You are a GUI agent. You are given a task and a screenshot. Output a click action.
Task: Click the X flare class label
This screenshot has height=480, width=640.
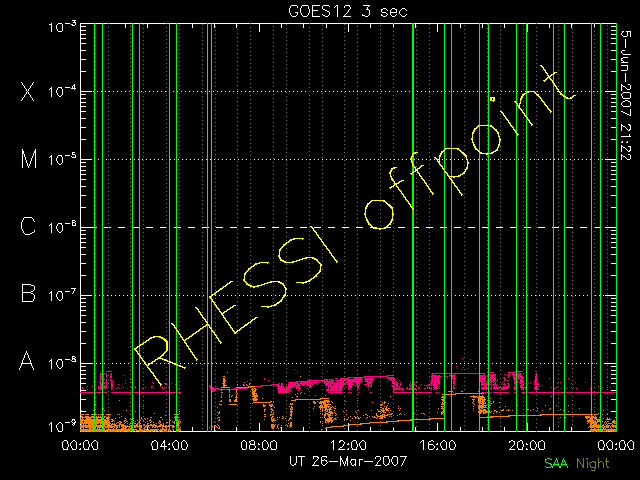(28, 91)
